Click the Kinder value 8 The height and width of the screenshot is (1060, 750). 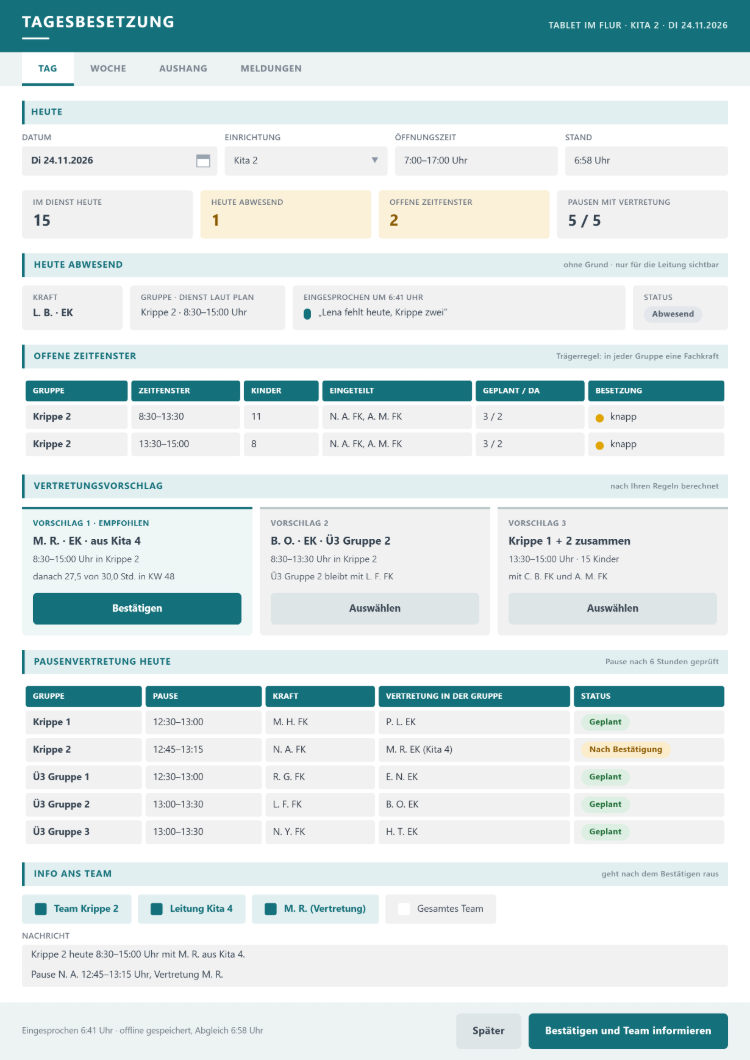coord(254,444)
